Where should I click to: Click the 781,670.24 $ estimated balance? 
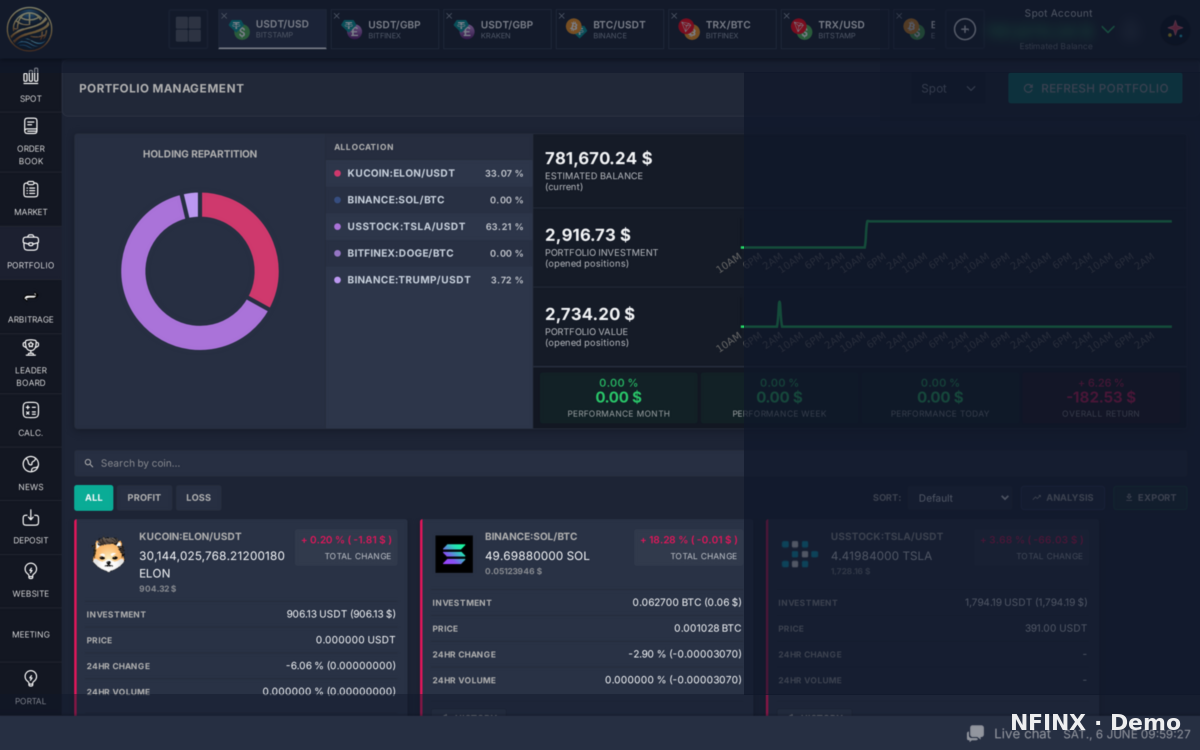pyautogui.click(x=598, y=158)
